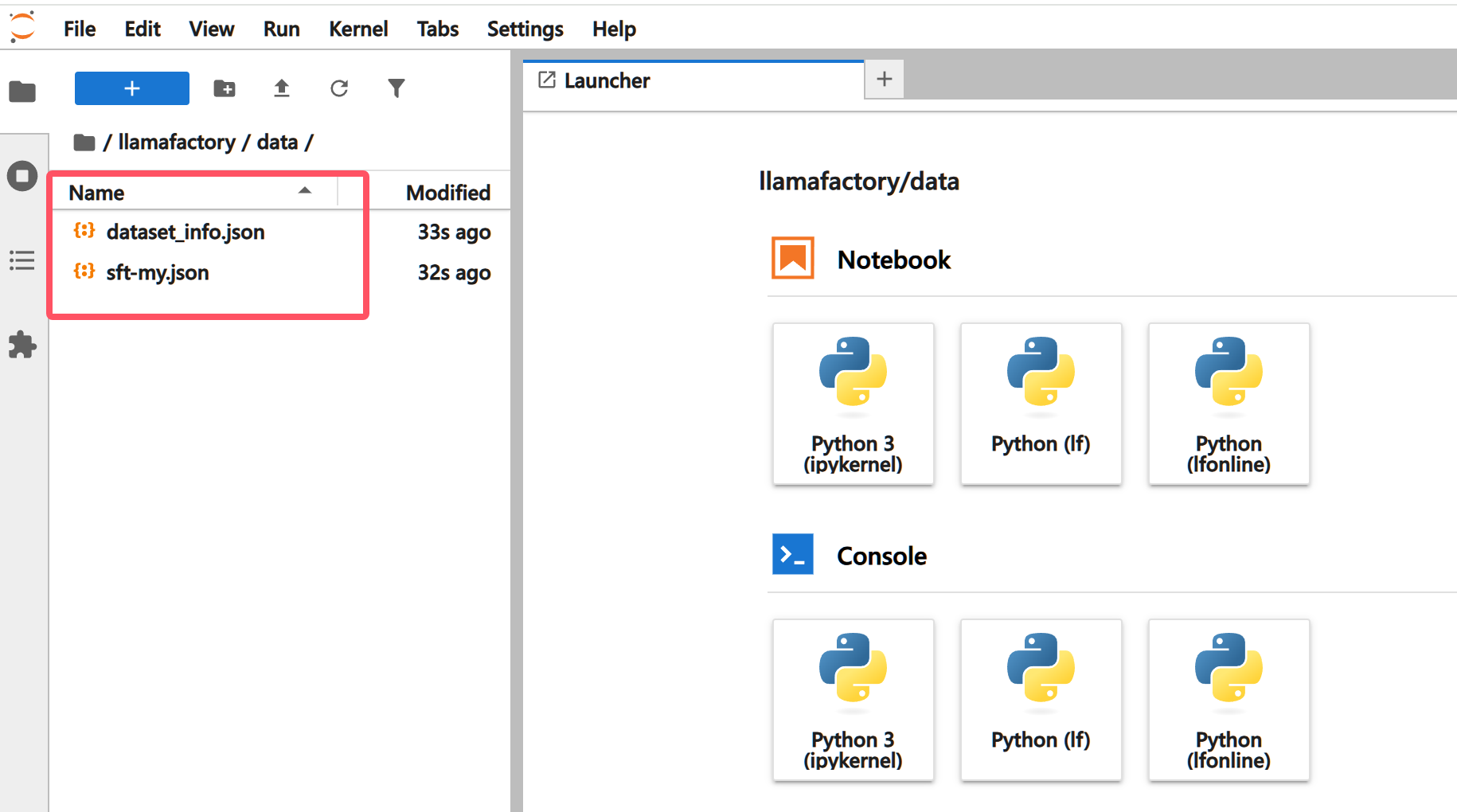The image size is (1457, 812).
Task: Open dataset_info.json in file list
Action: point(185,232)
